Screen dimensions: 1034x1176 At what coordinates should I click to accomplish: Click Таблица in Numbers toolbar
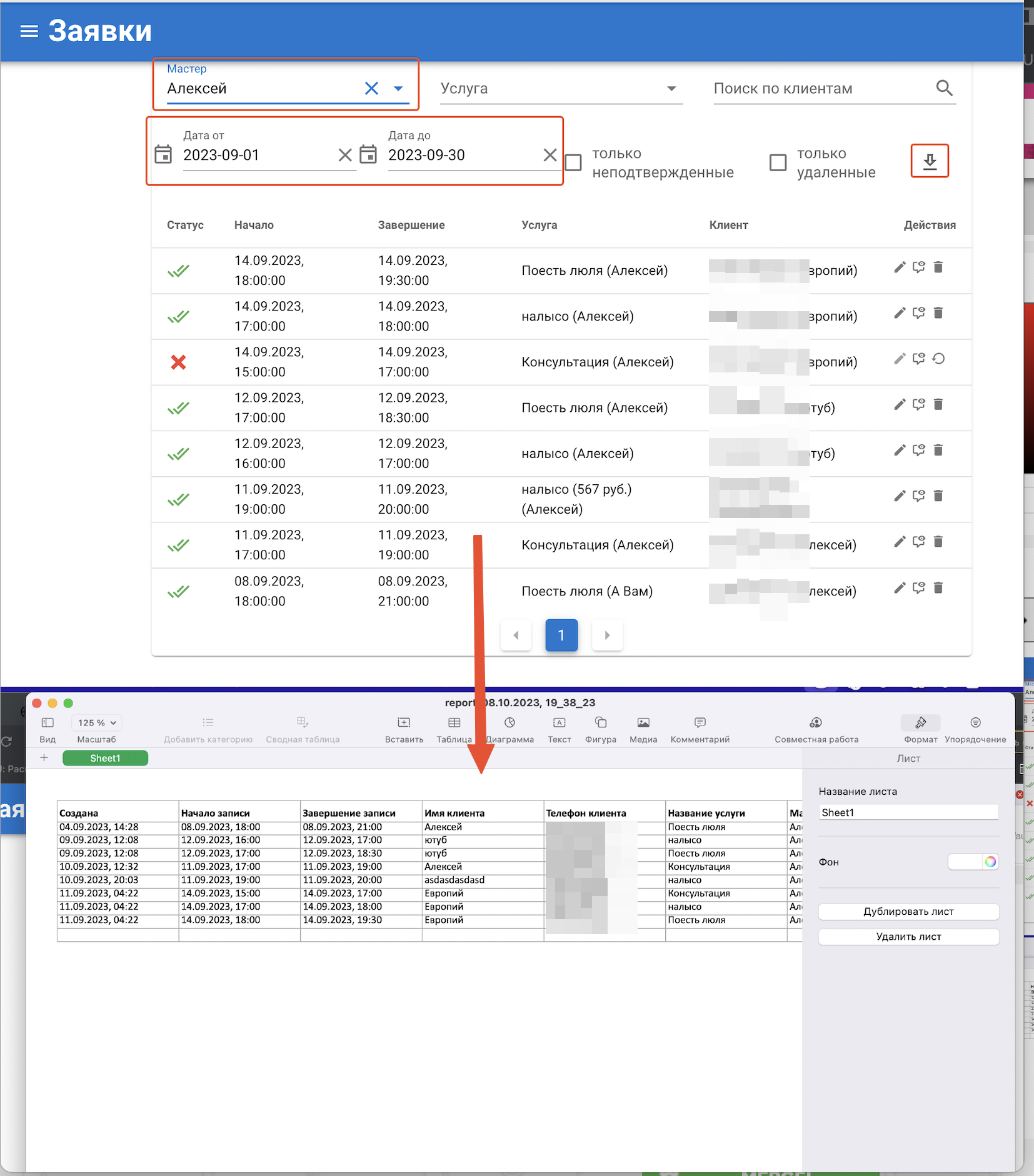[454, 729]
